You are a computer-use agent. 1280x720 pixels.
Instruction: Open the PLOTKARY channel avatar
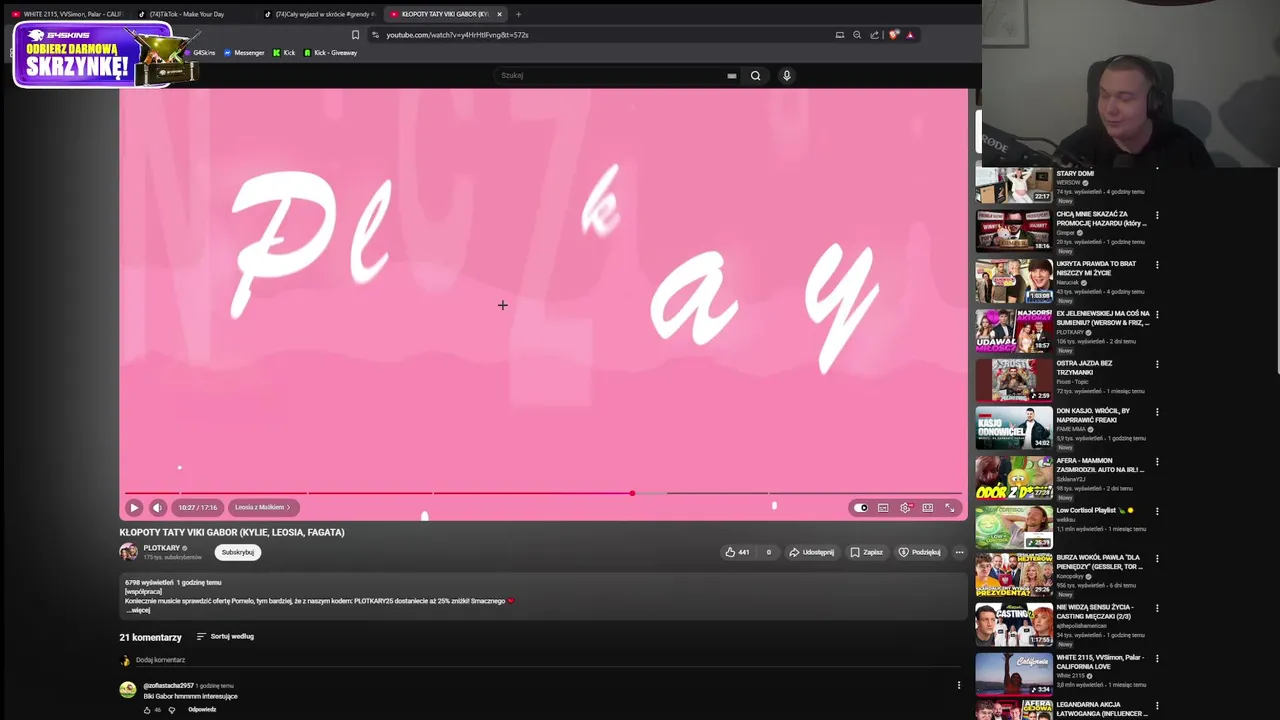[129, 552]
